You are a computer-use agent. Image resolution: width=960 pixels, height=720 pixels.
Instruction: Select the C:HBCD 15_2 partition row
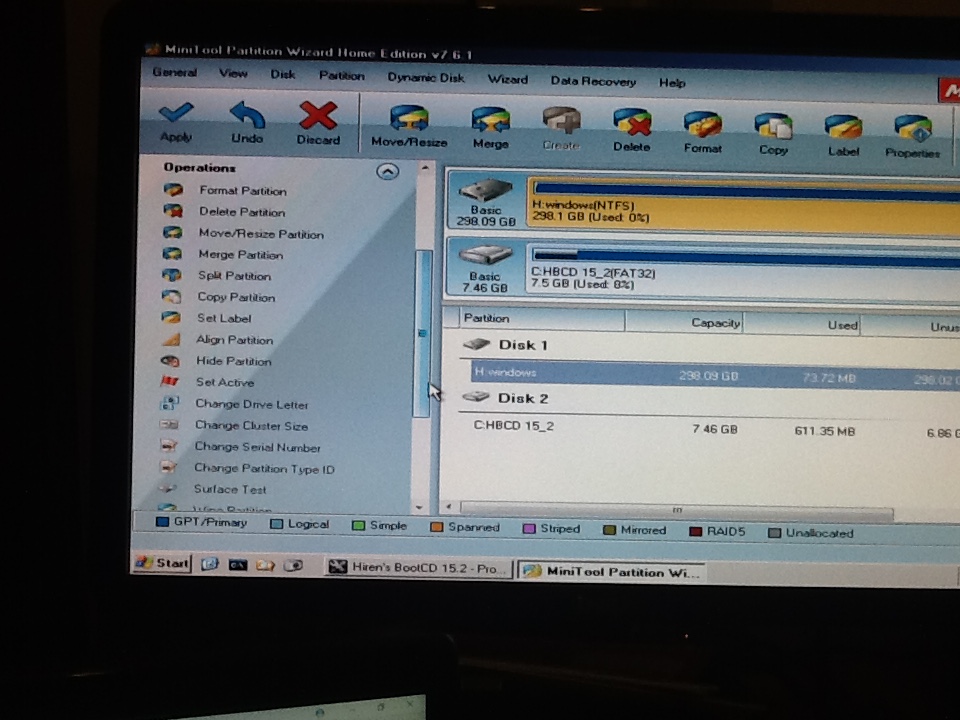(715, 429)
